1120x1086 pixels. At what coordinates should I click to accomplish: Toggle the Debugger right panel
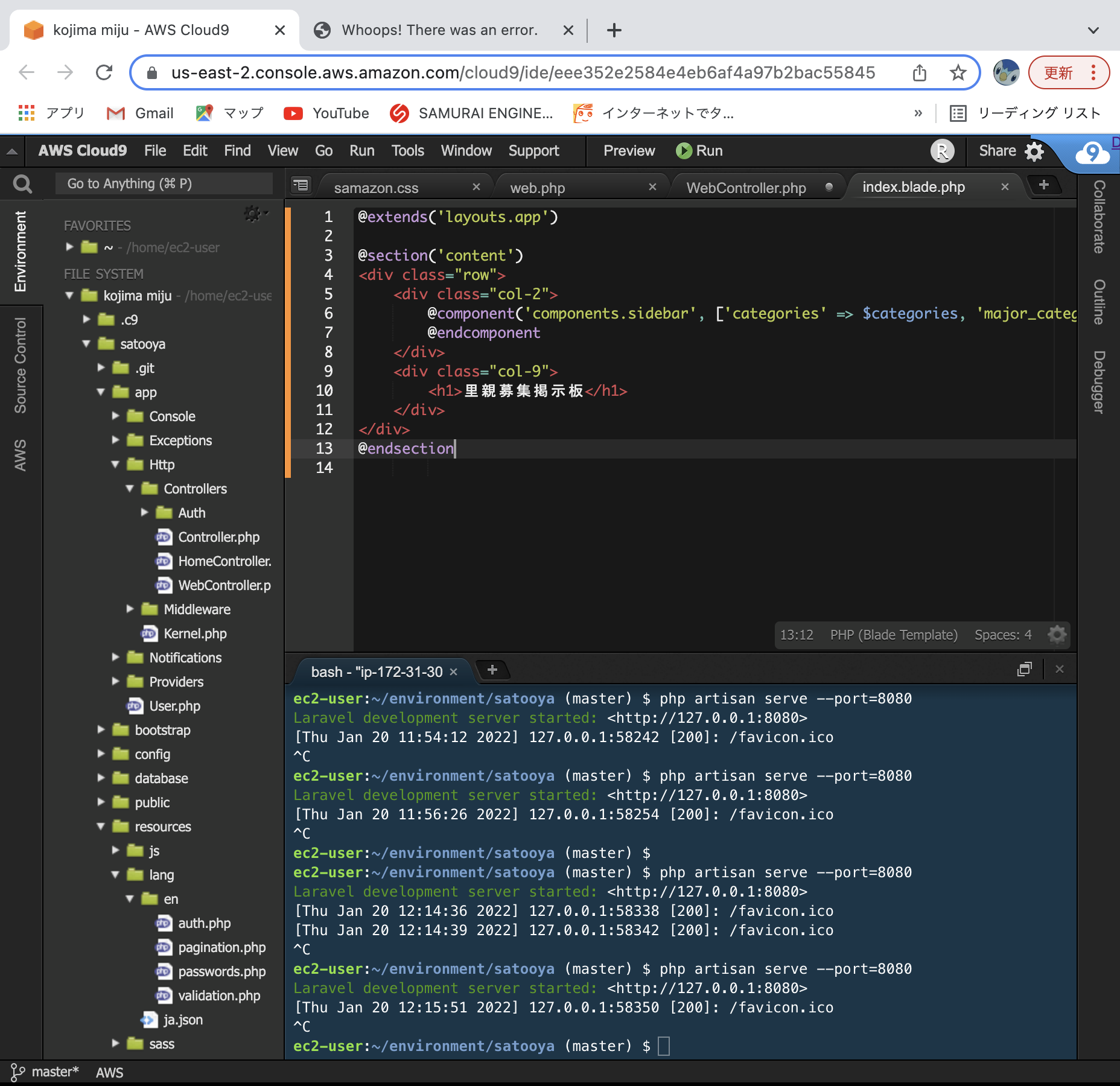click(x=1099, y=383)
